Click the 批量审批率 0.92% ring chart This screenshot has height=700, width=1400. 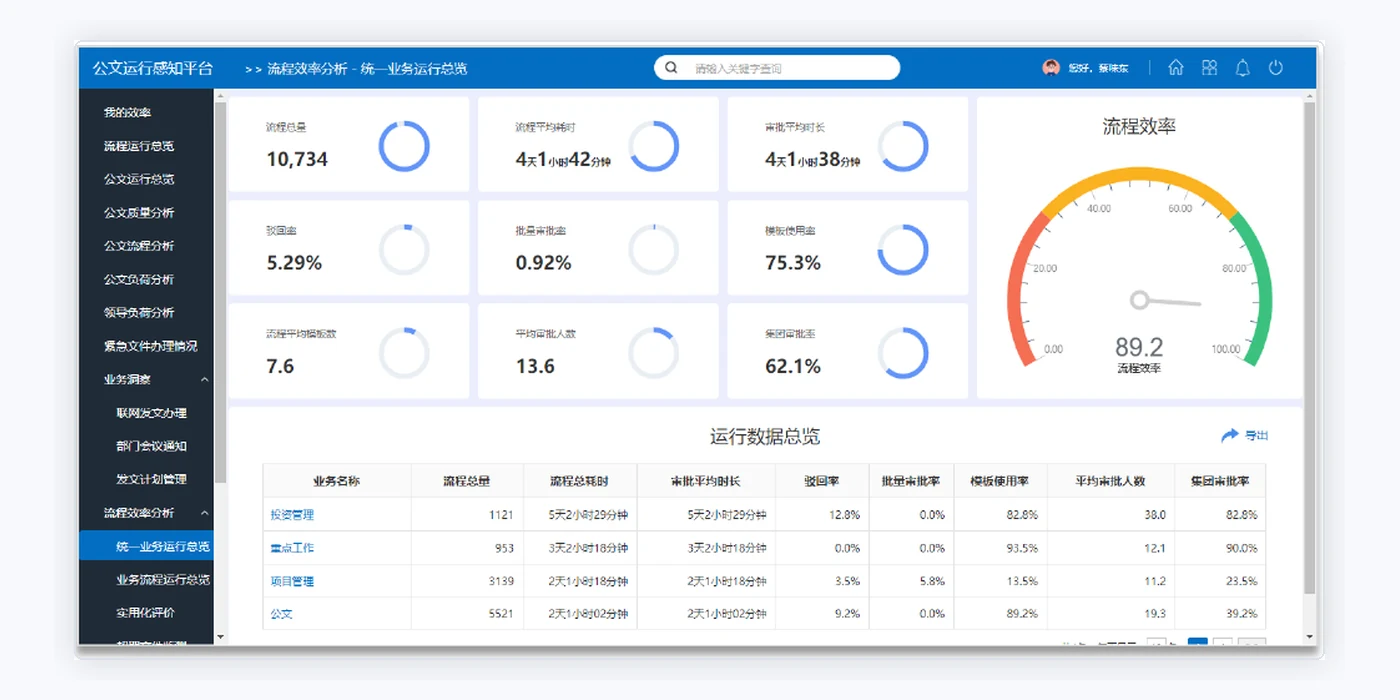[x=654, y=250]
